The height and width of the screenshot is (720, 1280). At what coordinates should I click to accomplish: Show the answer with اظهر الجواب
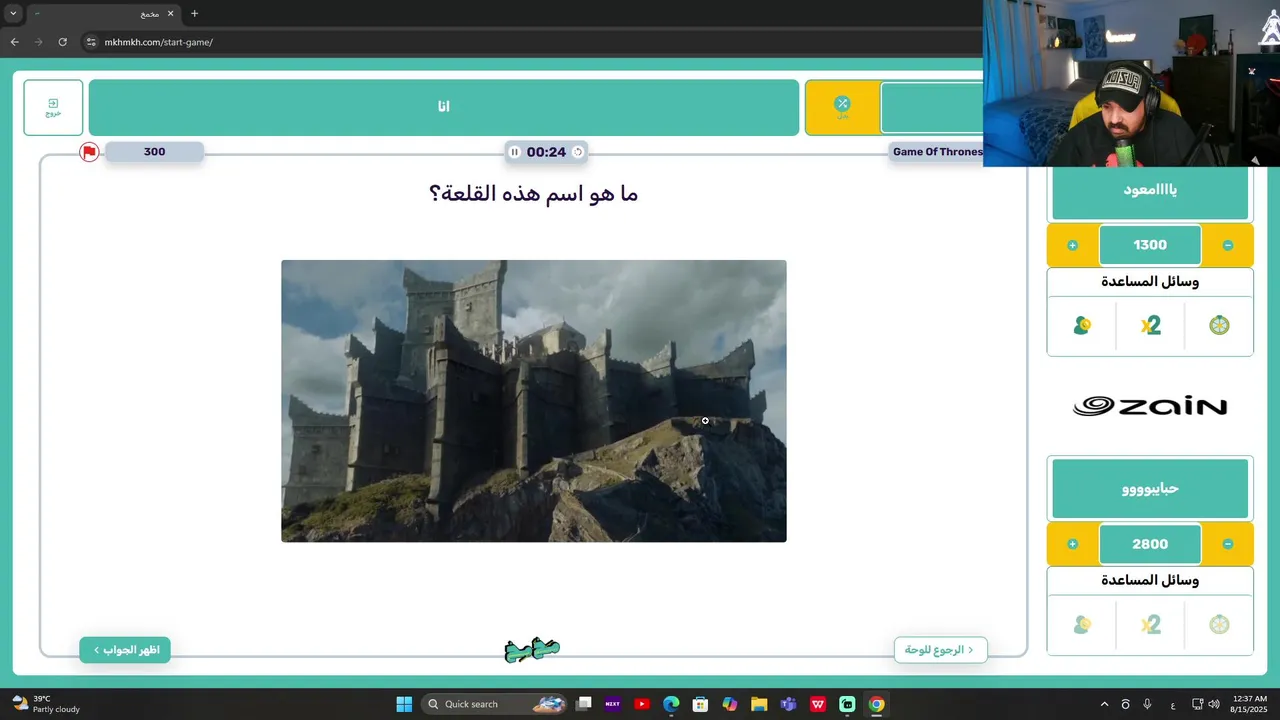tap(125, 650)
